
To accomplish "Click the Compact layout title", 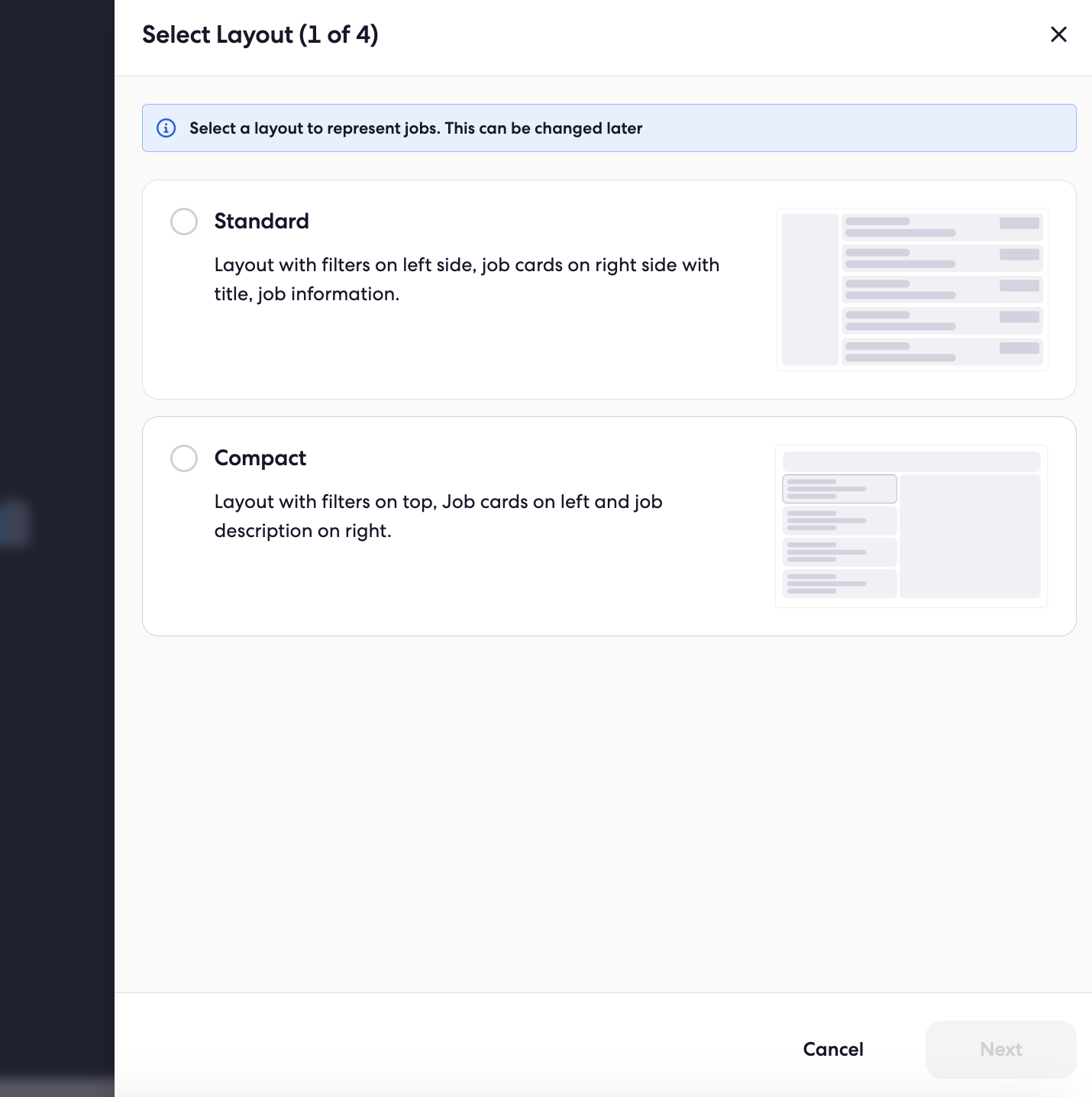I will (x=260, y=458).
